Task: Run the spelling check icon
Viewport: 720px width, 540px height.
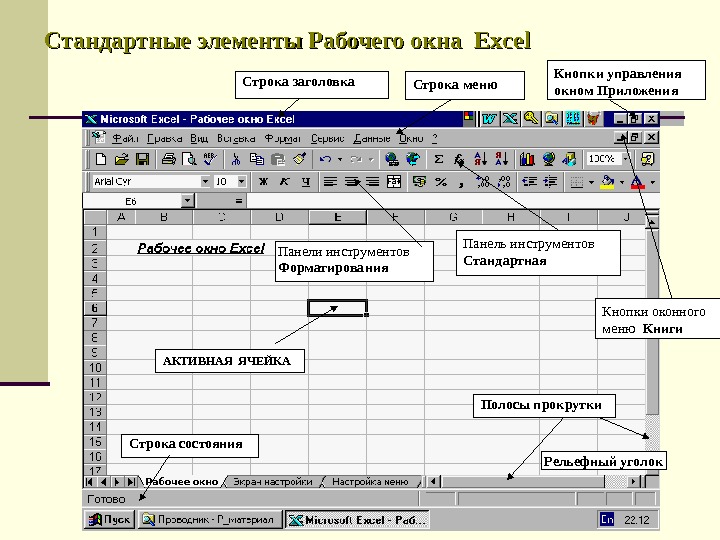Action: [210, 159]
